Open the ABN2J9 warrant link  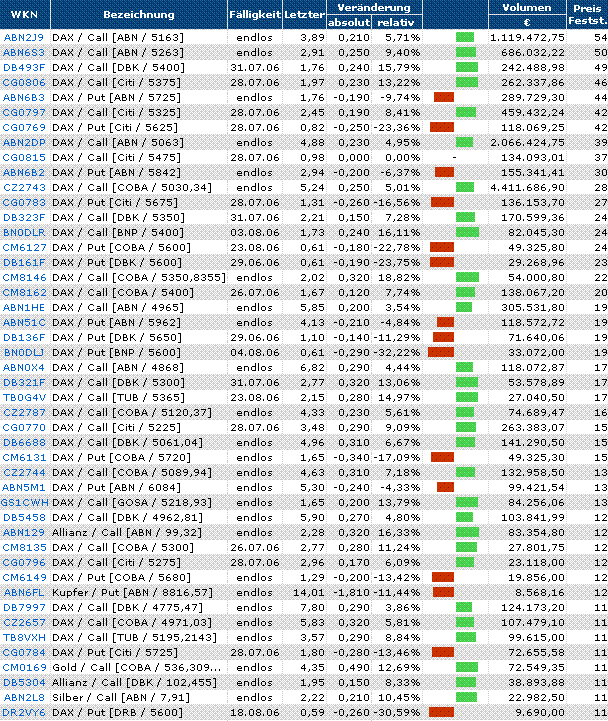click(23, 38)
